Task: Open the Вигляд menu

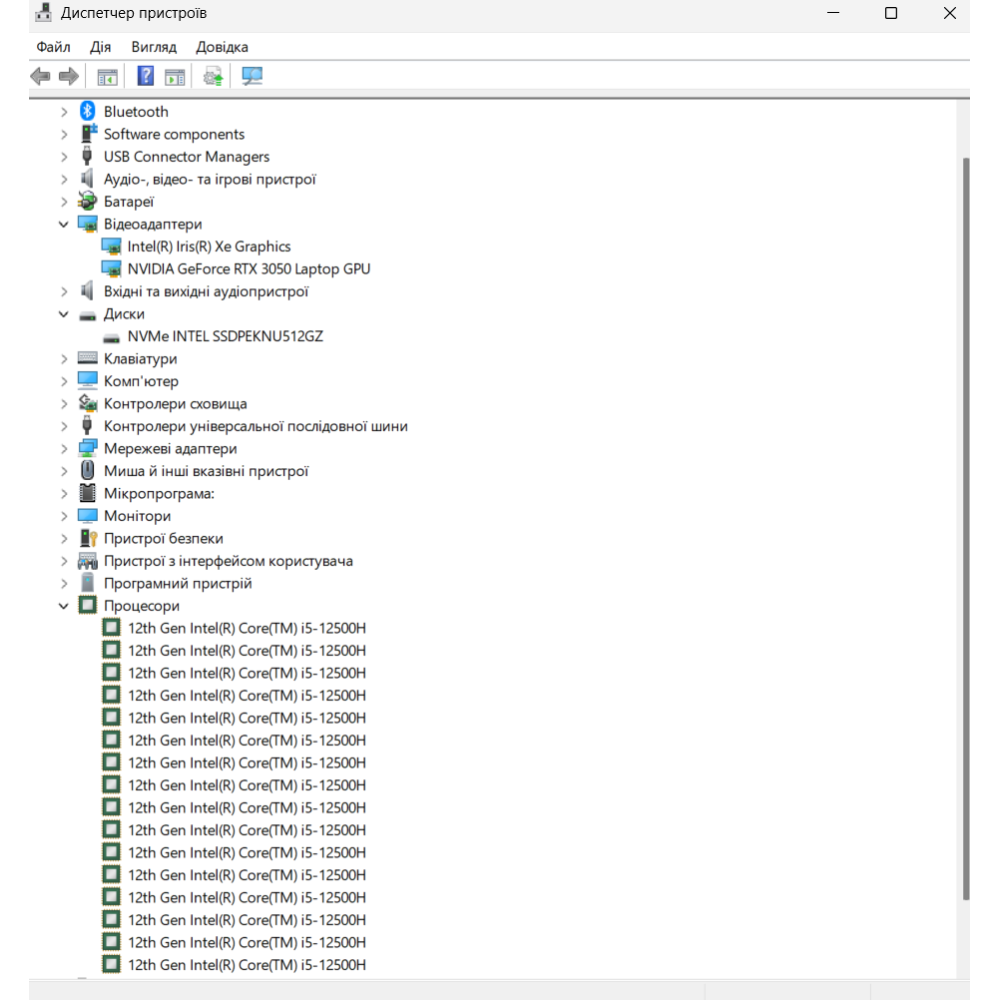Action: [153, 47]
